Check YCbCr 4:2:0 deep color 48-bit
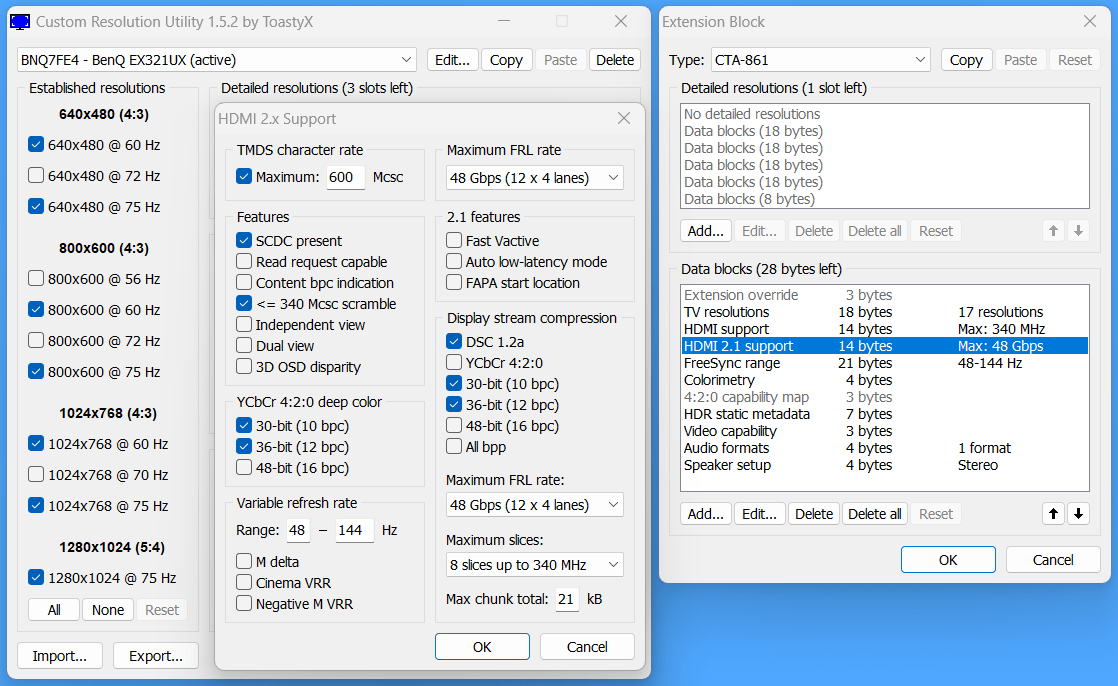 coord(244,467)
